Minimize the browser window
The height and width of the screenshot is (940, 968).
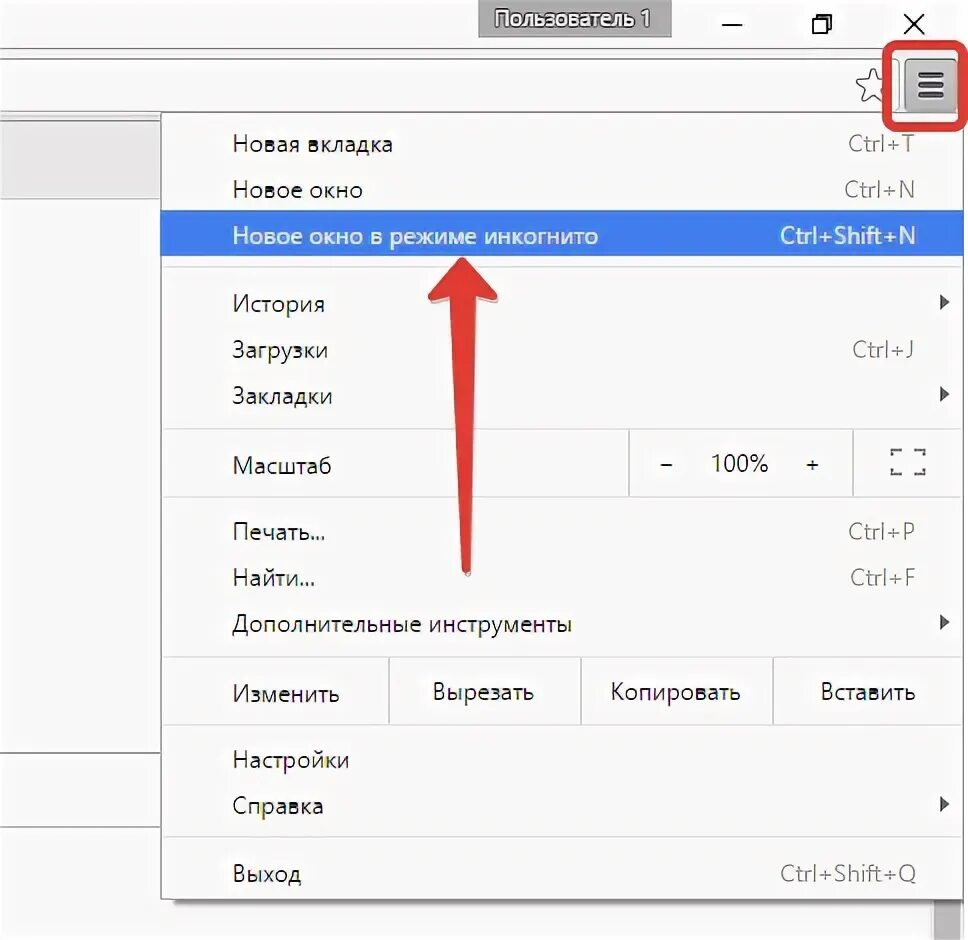click(x=732, y=25)
